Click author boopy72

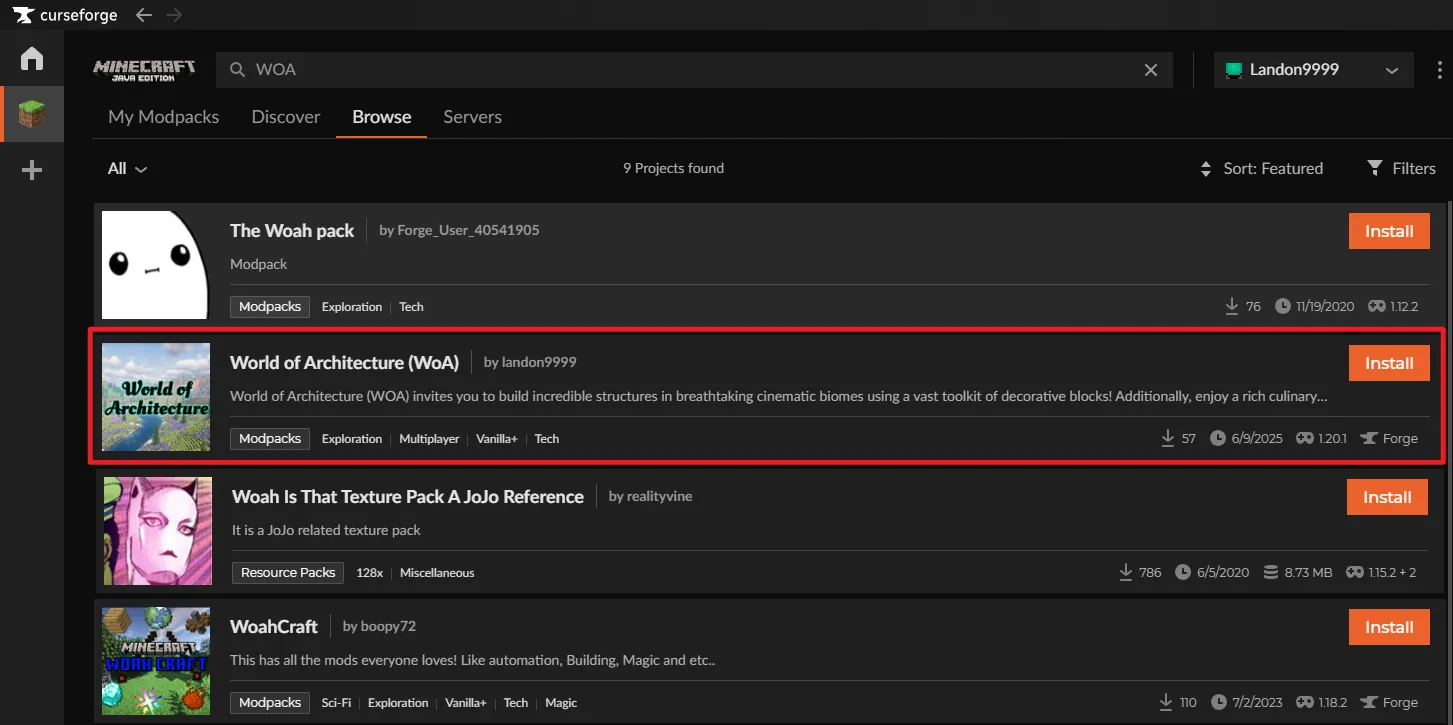click(x=389, y=626)
